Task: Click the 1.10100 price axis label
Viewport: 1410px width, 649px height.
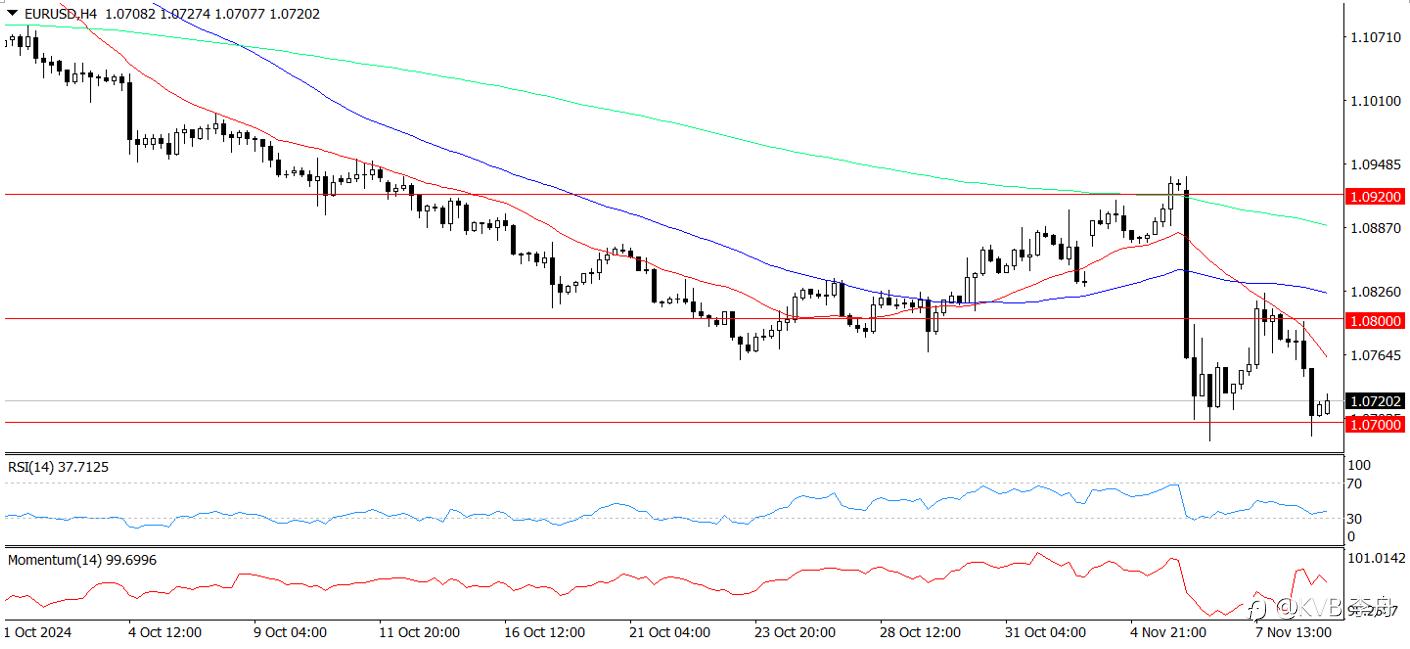Action: click(1375, 101)
